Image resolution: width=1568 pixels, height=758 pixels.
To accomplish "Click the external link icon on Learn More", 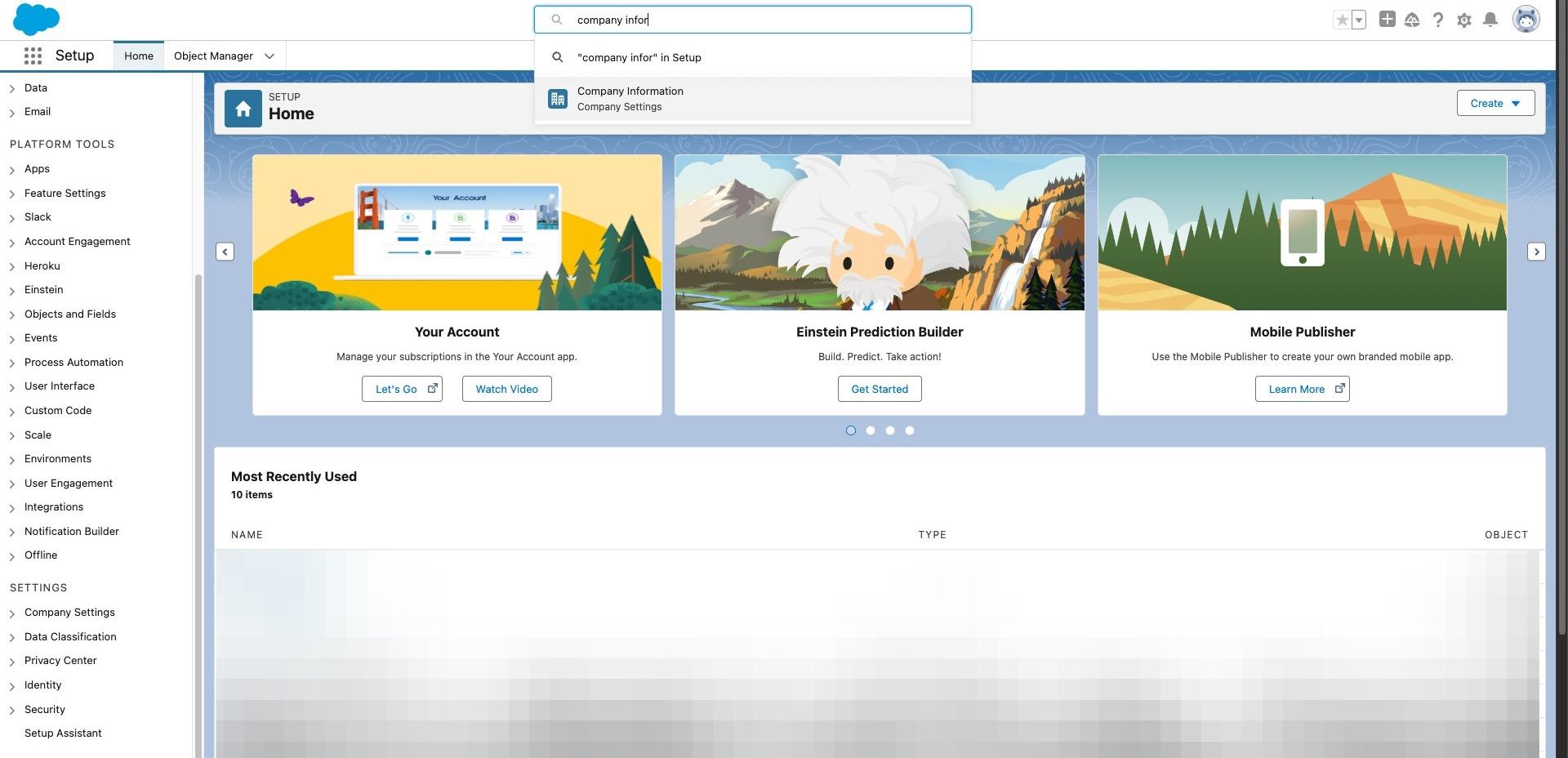I will (1339, 388).
